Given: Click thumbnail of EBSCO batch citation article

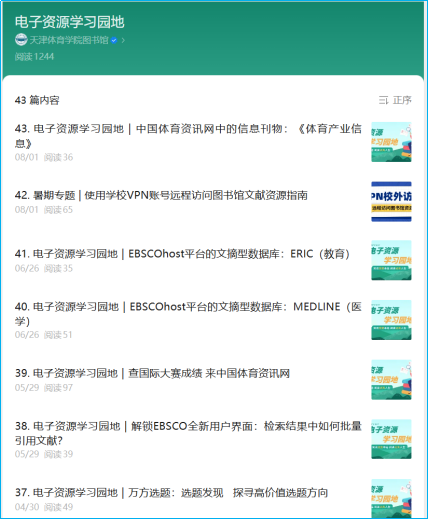Looking at the screenshot, I should [x=391, y=439].
